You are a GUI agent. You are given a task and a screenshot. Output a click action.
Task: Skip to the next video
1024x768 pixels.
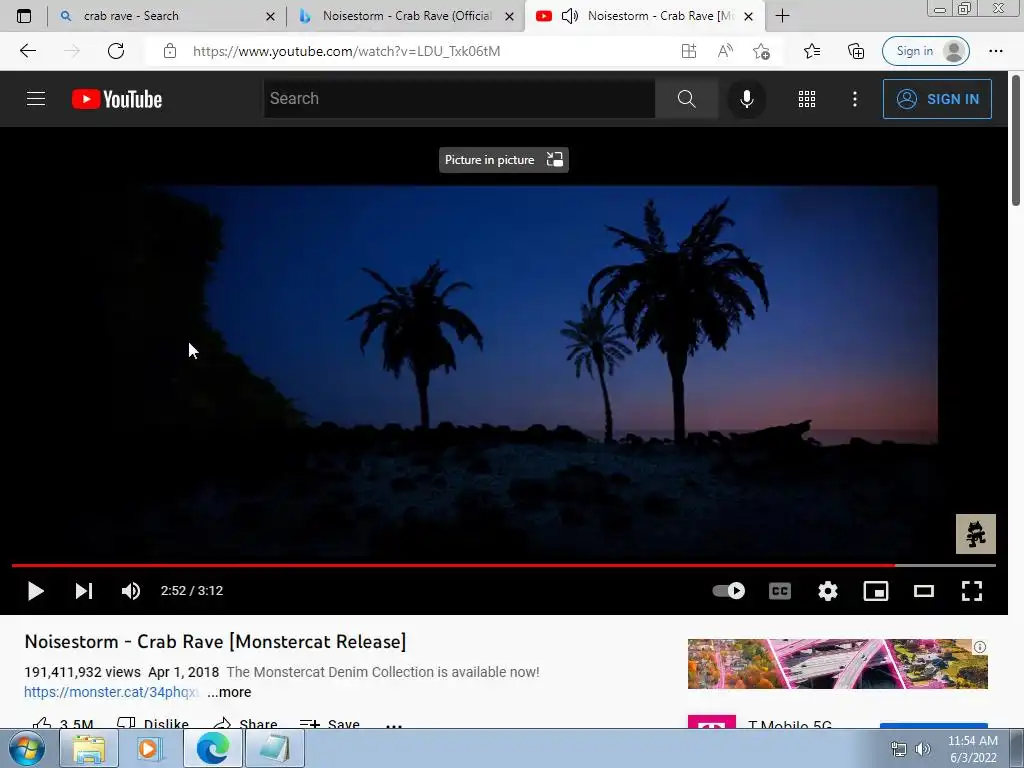(84, 591)
